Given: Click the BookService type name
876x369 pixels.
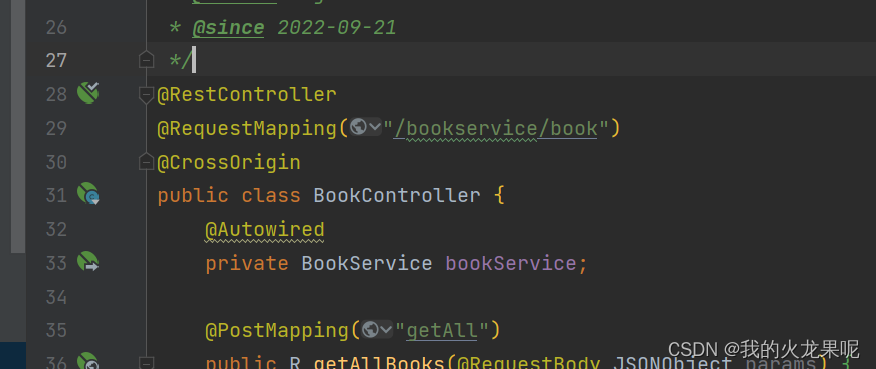Looking at the screenshot, I should (x=367, y=263).
